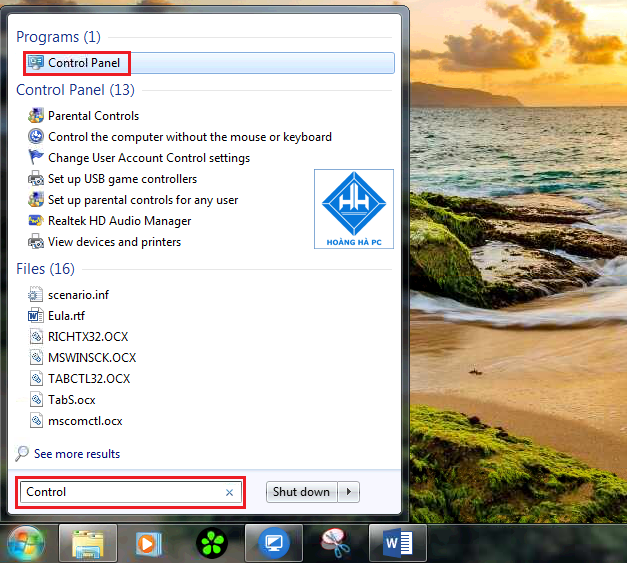Click the Eula.rtf Word file icon
Image resolution: width=627 pixels, height=563 pixels.
pos(36,315)
